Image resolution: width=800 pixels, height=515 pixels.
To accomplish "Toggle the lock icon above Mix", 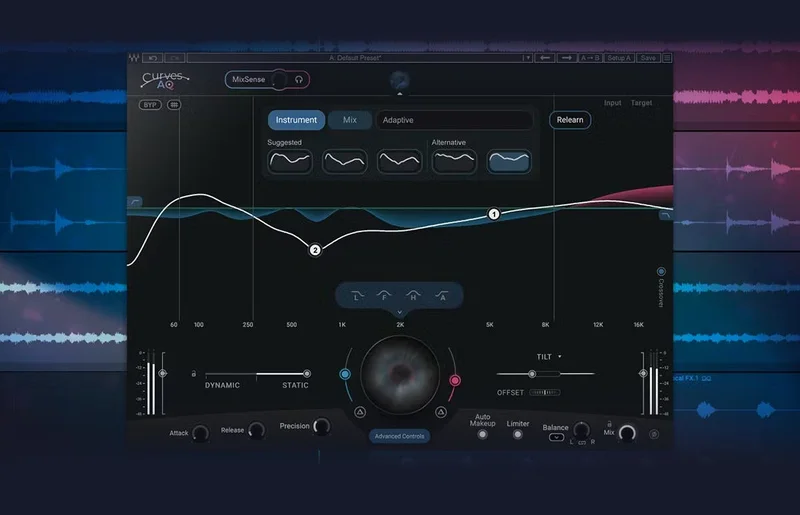I will [609, 424].
